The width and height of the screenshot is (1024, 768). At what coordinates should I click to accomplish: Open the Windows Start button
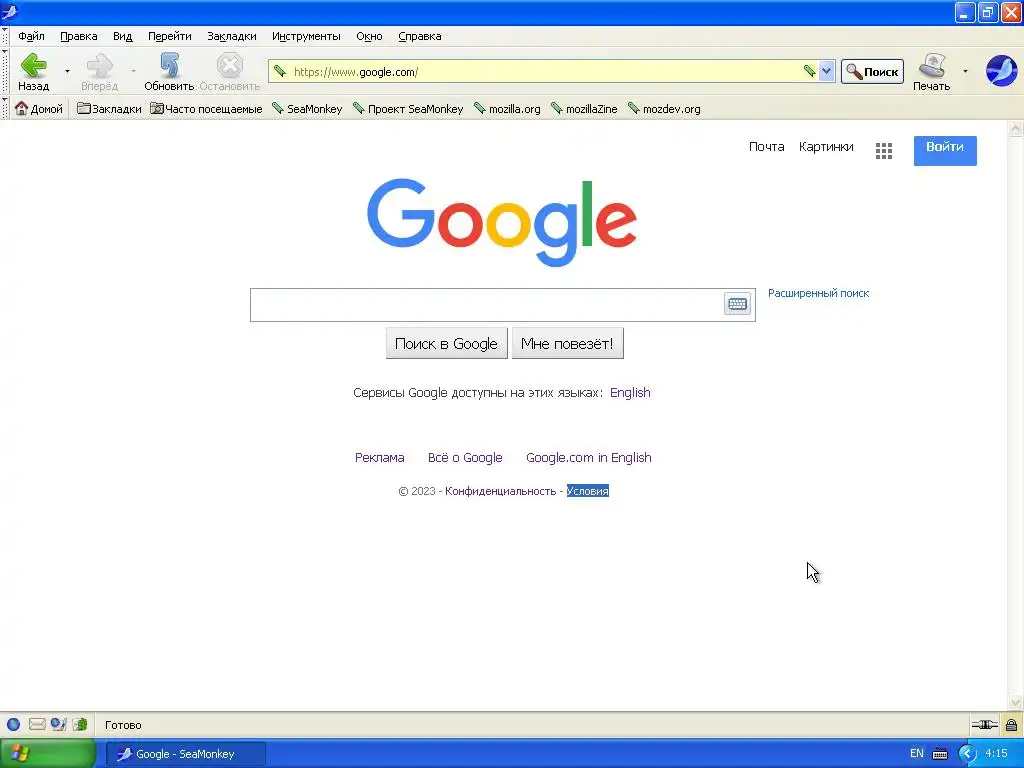pyautogui.click(x=47, y=754)
